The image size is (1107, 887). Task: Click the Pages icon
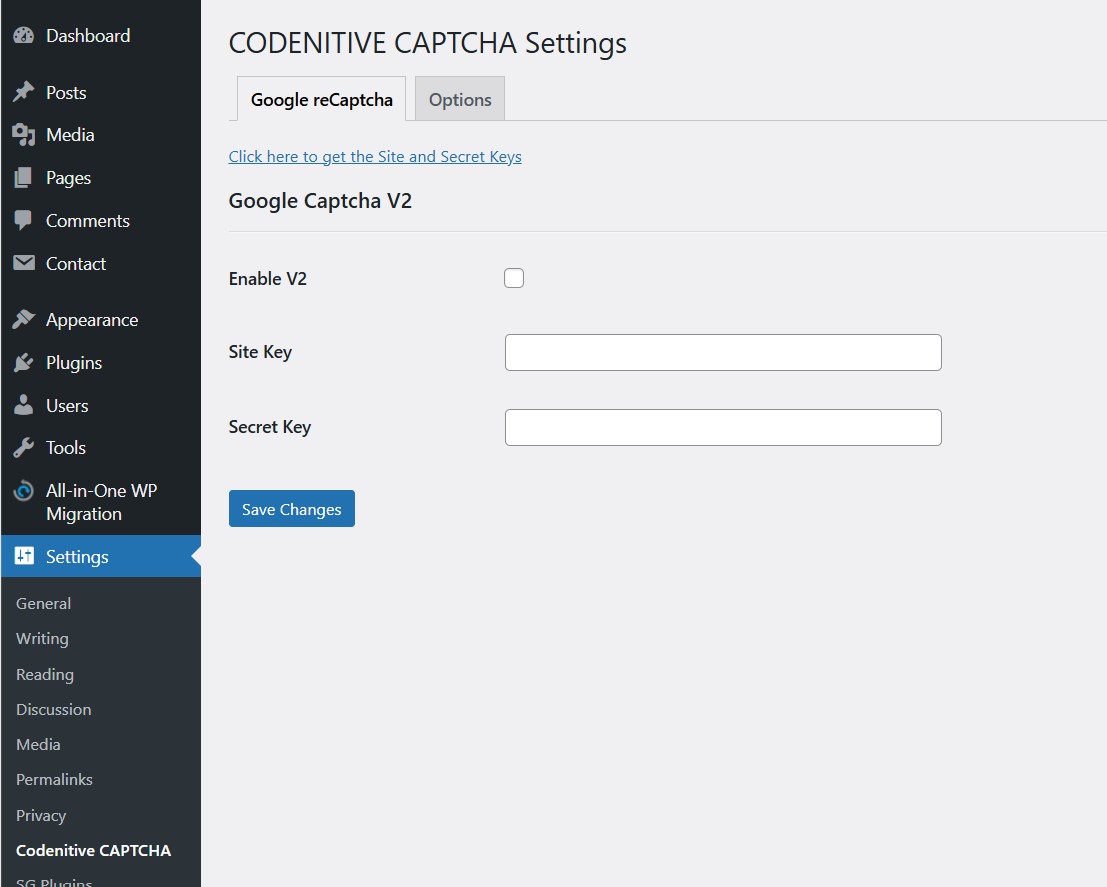point(23,177)
